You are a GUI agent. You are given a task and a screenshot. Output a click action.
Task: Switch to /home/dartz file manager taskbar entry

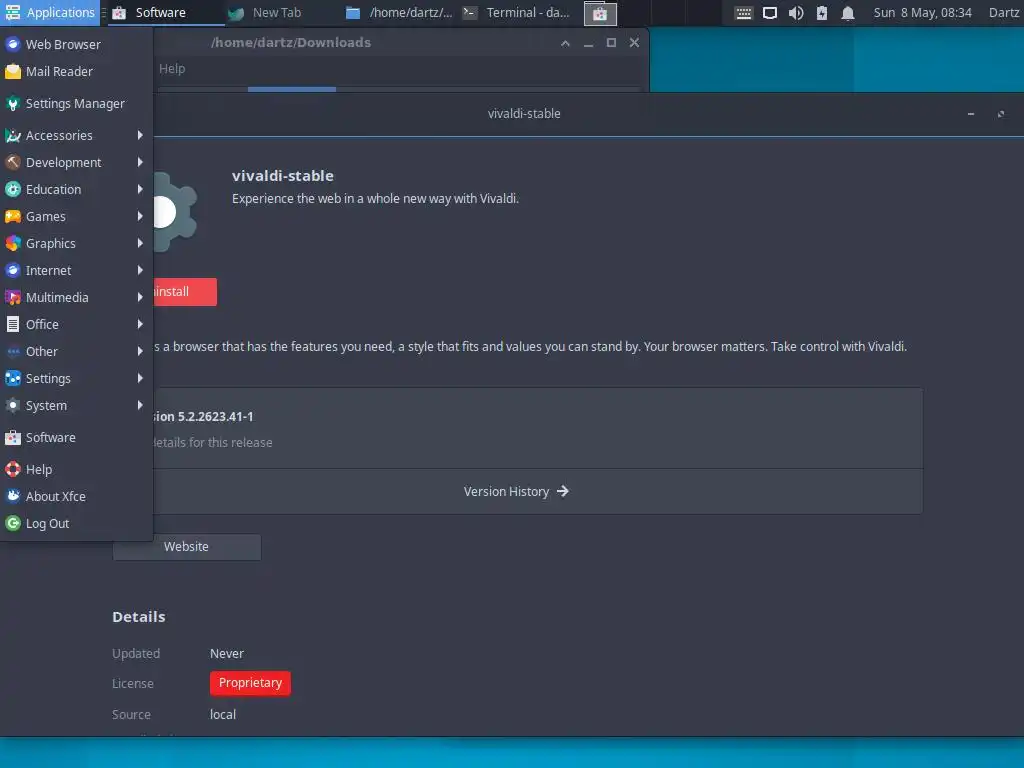point(399,12)
